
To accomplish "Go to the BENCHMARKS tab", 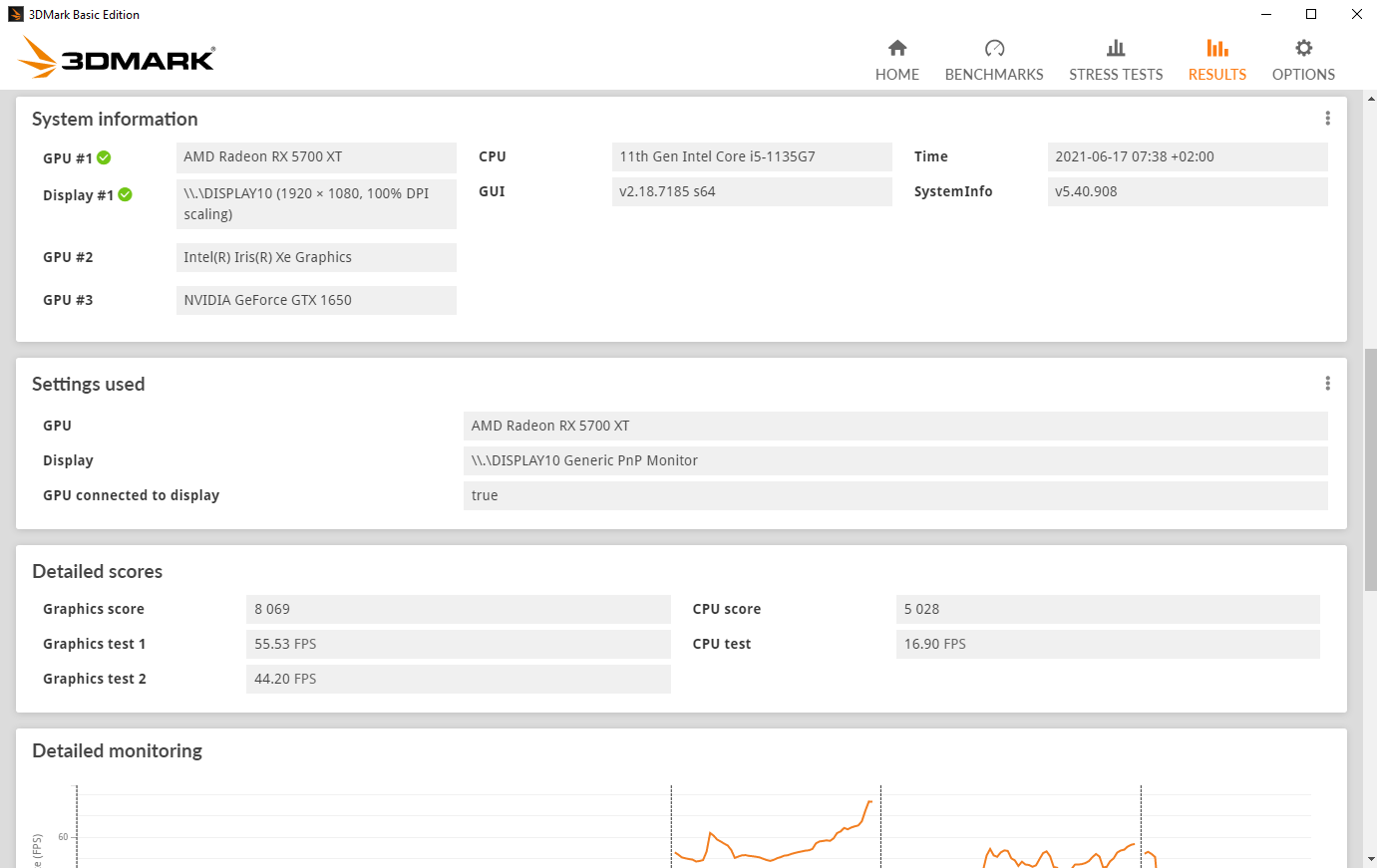I will click(994, 61).
